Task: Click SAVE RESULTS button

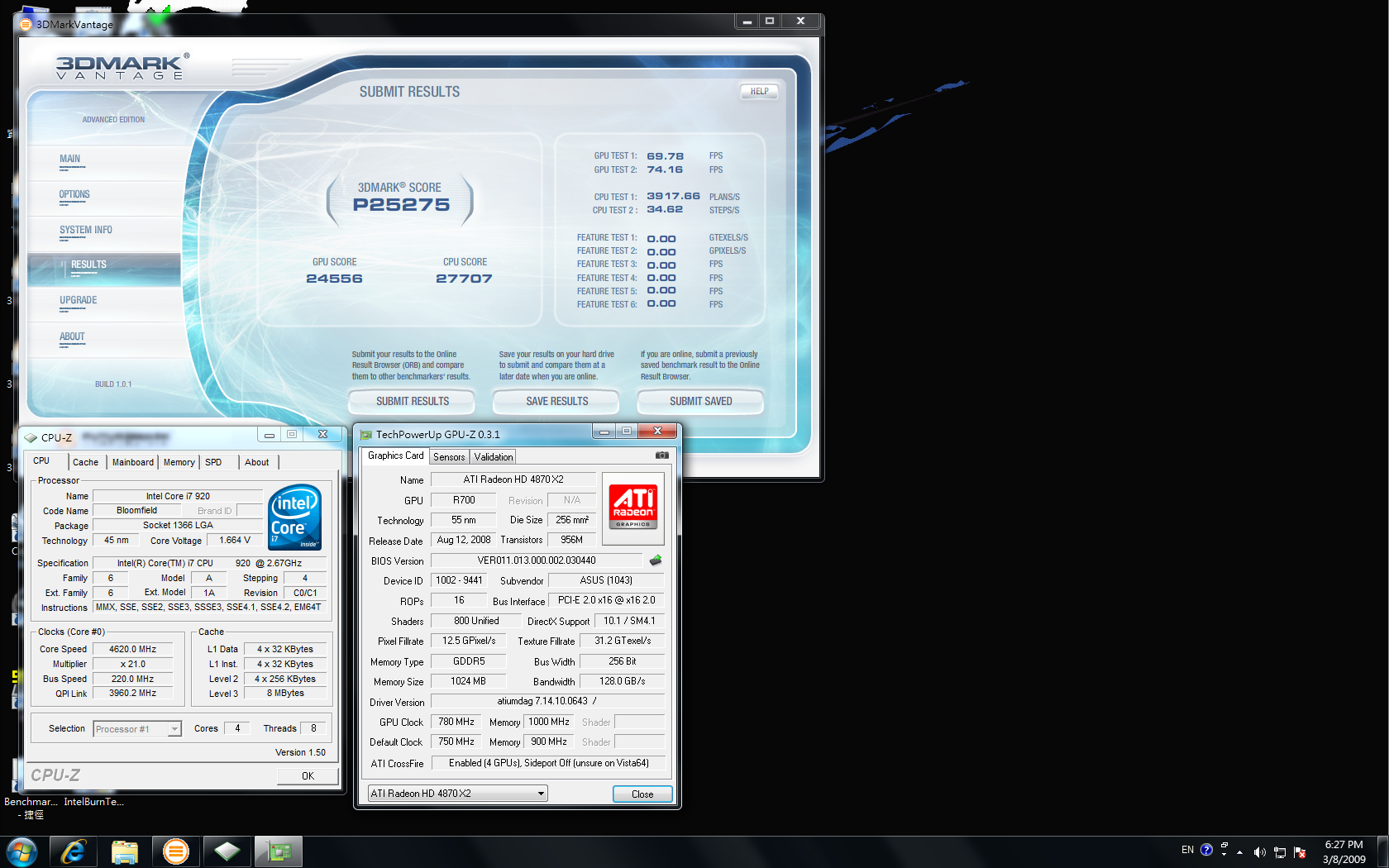Action: click(x=556, y=401)
